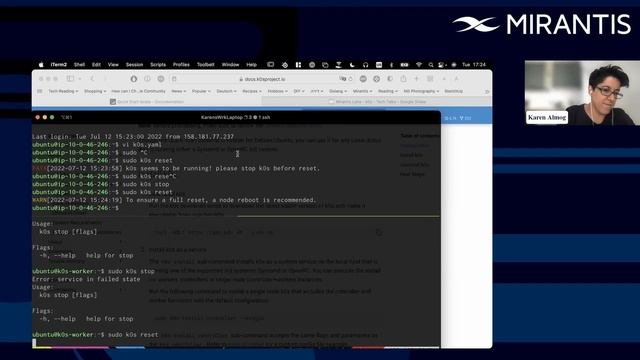
Task: Open the Wi-Fi status menu
Action: [x=419, y=65]
